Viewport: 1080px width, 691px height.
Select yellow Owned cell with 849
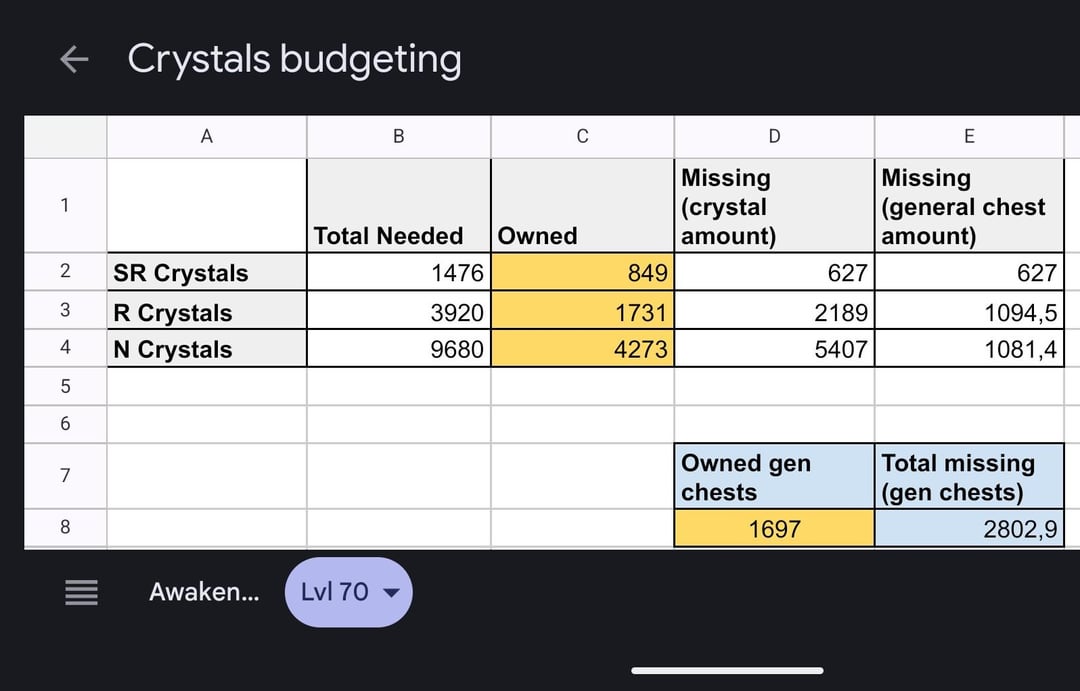[x=582, y=272]
